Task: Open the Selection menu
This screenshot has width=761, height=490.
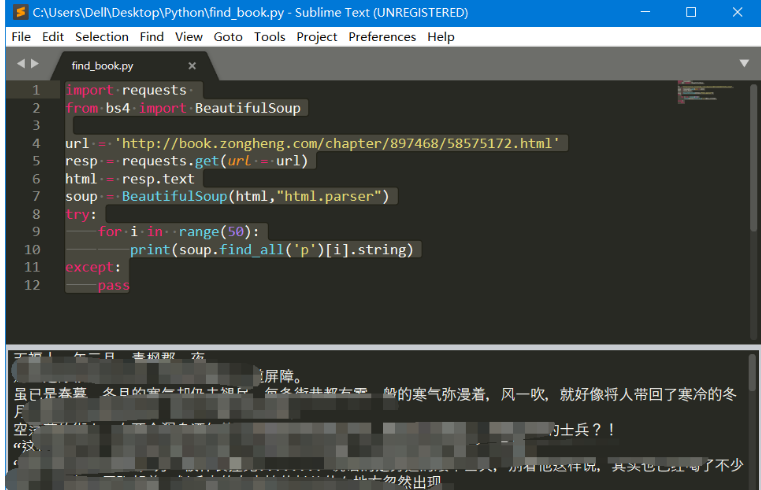Action: [x=102, y=37]
